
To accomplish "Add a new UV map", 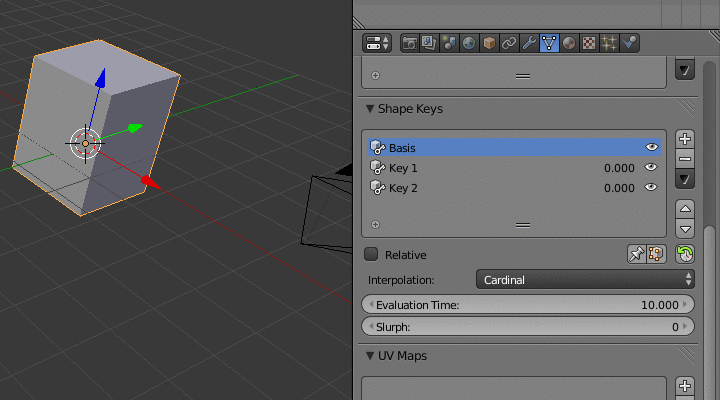I will pyautogui.click(x=685, y=386).
